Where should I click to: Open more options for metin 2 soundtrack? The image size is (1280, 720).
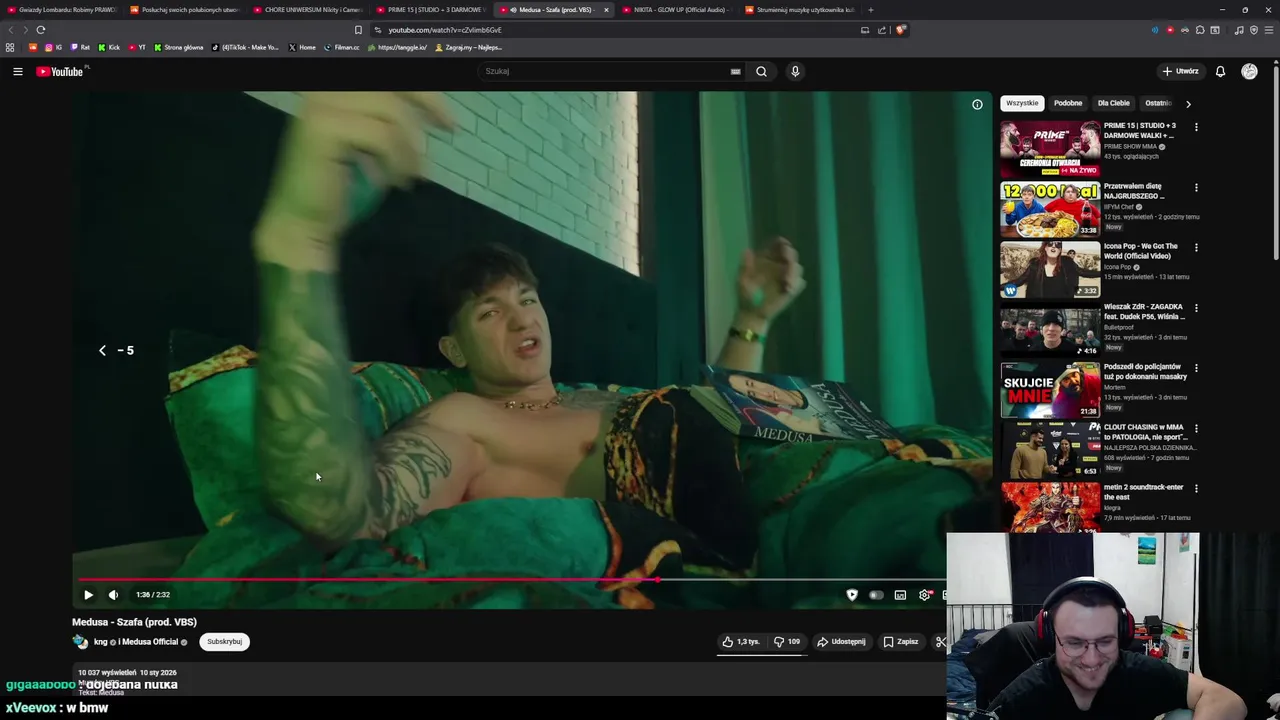tap(1196, 488)
